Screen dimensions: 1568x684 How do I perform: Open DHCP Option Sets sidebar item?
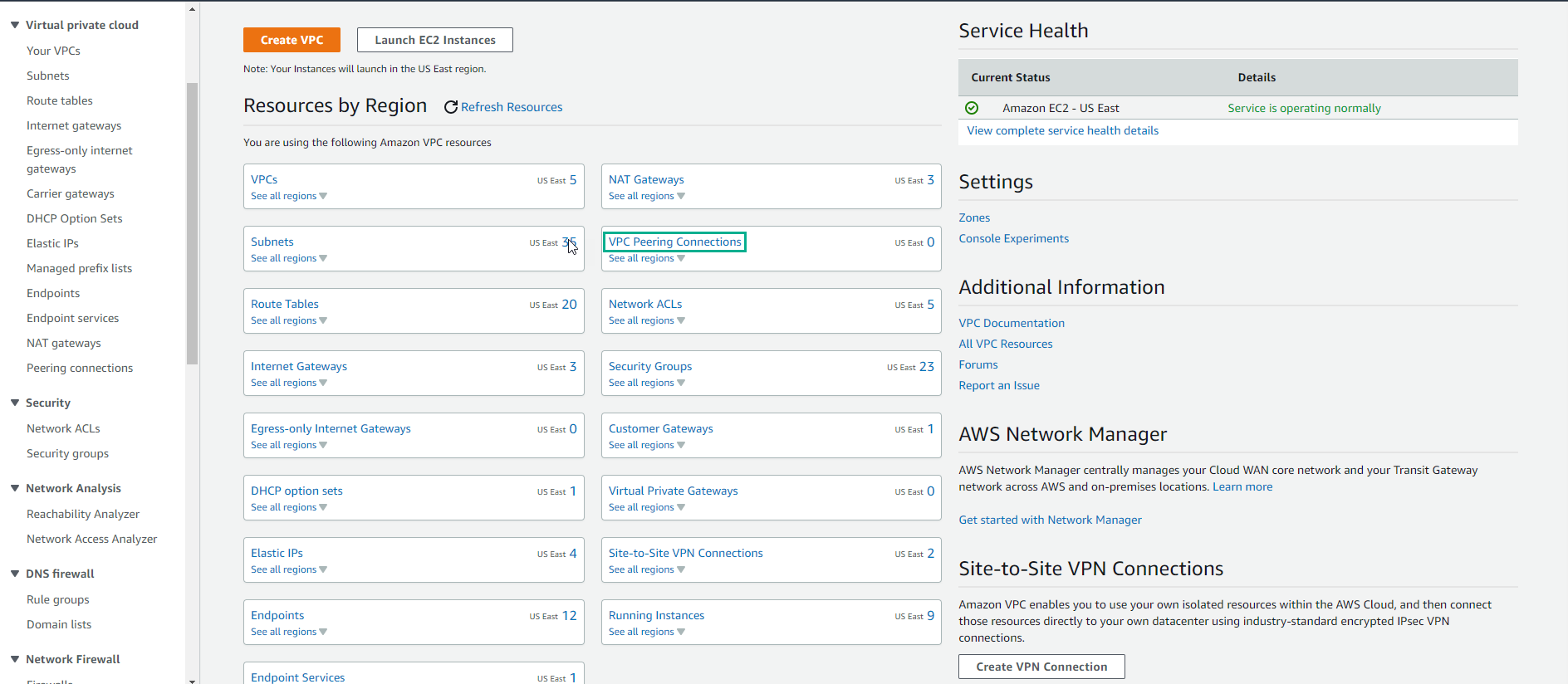pos(75,218)
